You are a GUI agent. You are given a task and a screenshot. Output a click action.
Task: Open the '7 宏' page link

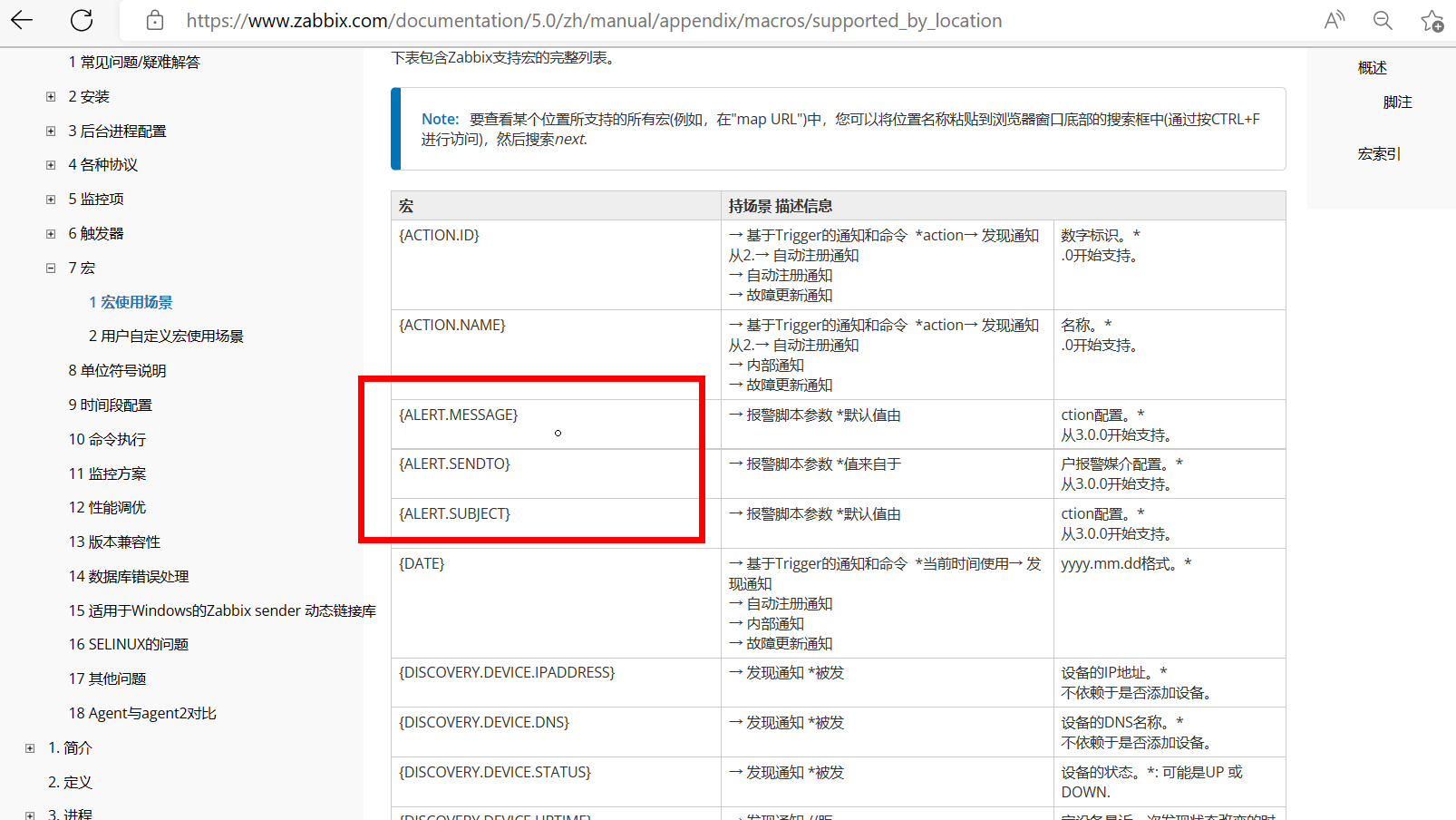(82, 268)
